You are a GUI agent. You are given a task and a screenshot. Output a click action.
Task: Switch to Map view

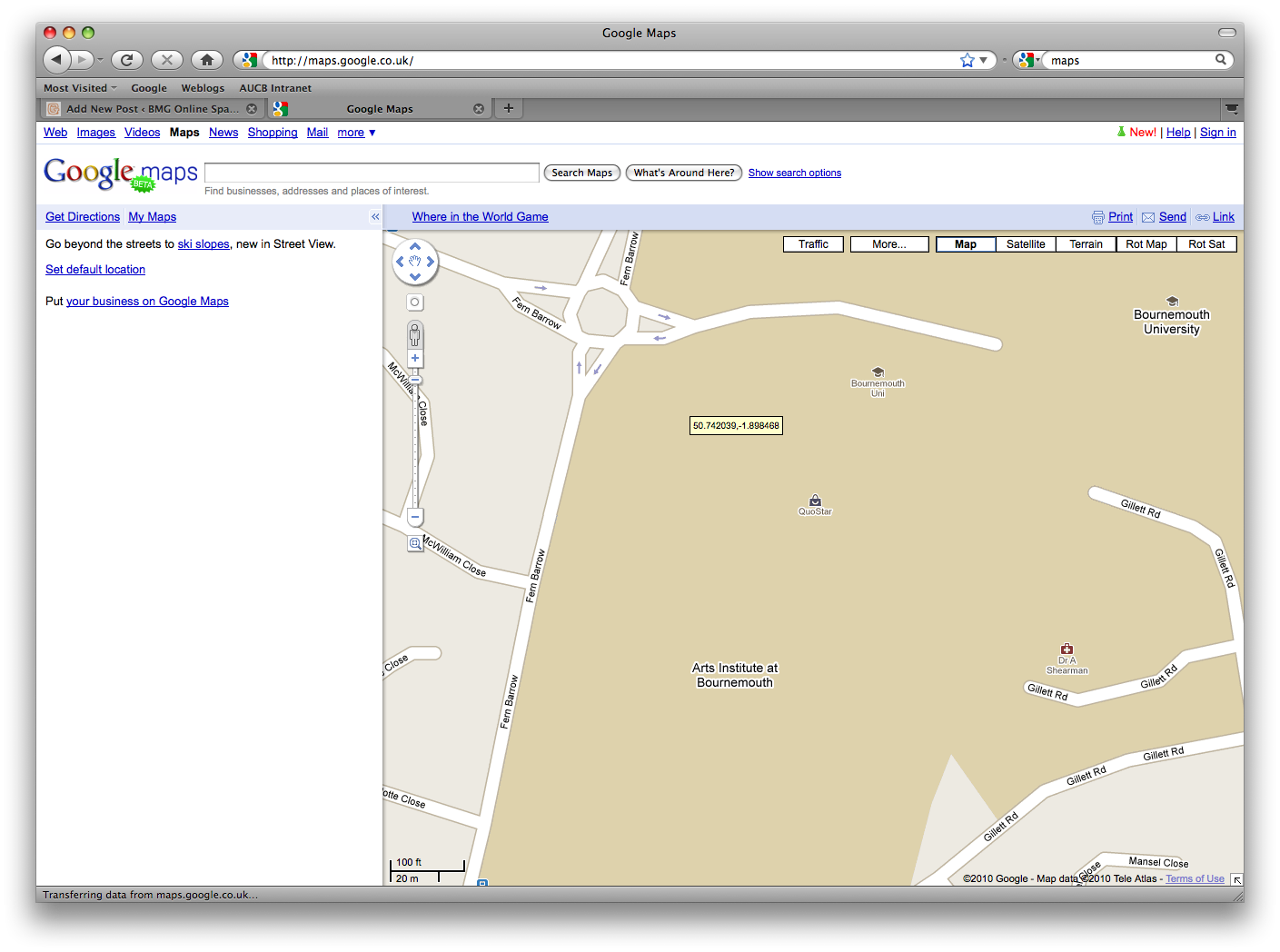[966, 244]
